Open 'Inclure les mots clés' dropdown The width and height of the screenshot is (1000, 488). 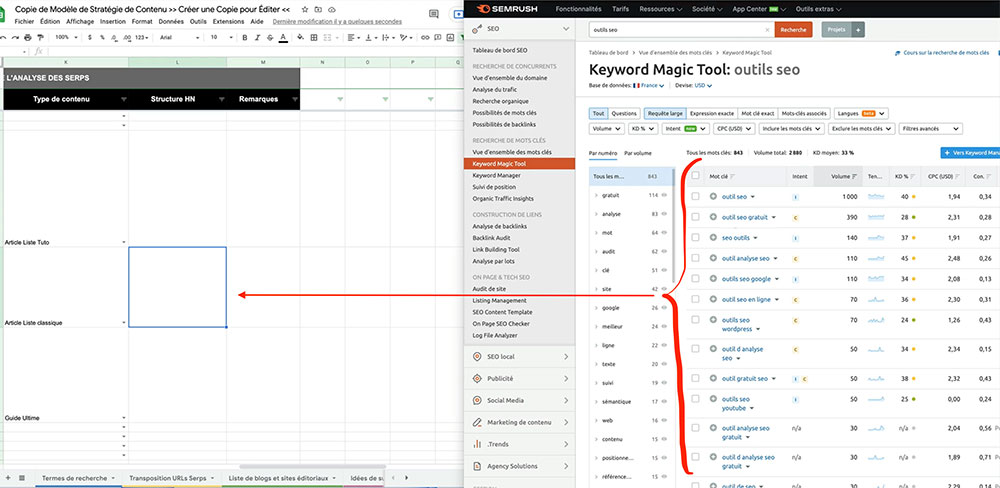point(791,129)
